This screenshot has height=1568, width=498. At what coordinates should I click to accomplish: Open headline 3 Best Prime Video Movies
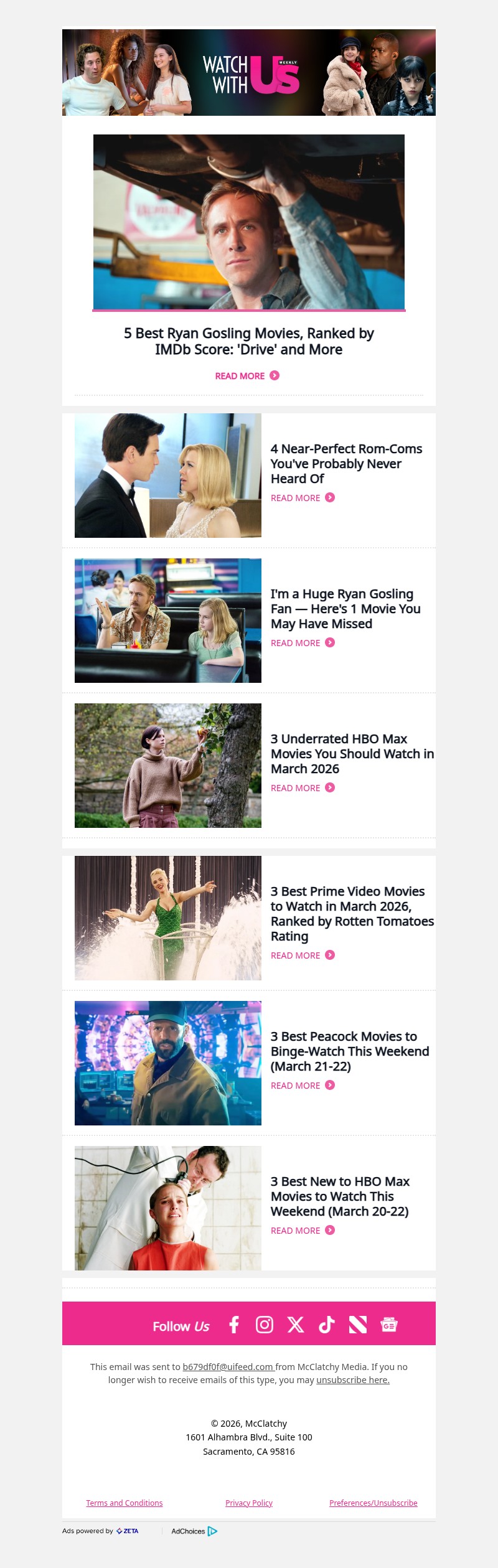tap(352, 914)
